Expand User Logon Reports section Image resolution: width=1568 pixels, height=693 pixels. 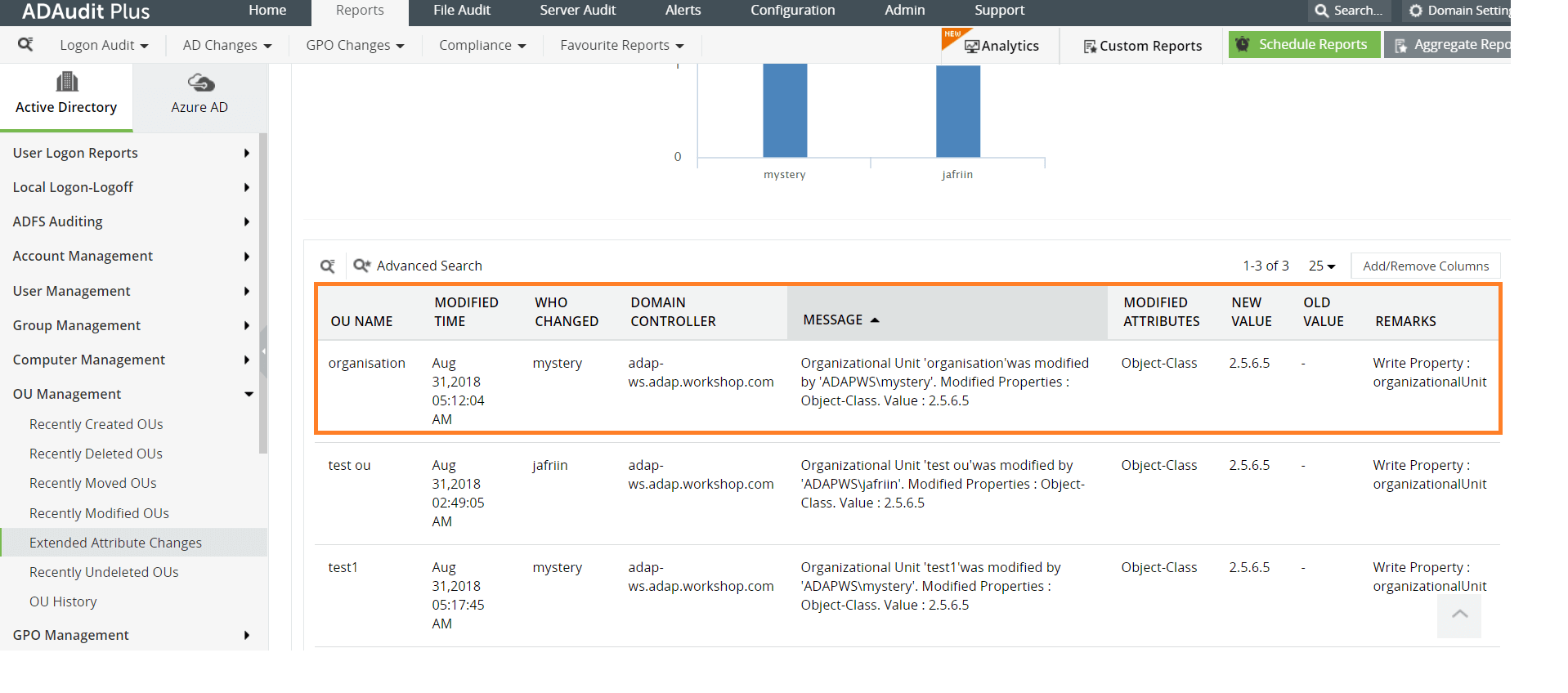[x=246, y=153]
